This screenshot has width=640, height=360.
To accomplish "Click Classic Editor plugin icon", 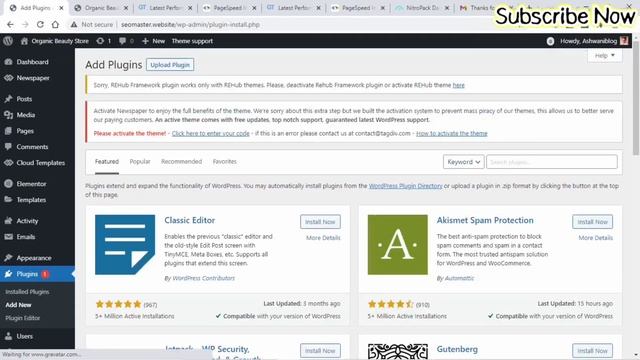I will tap(125, 244).
